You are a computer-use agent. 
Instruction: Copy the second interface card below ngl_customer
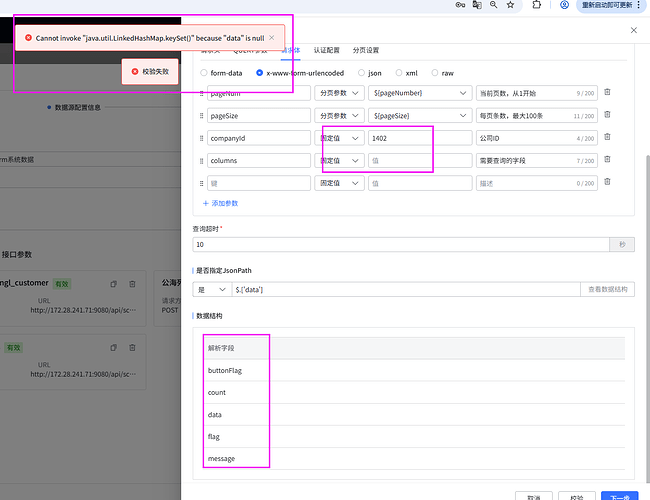point(114,348)
